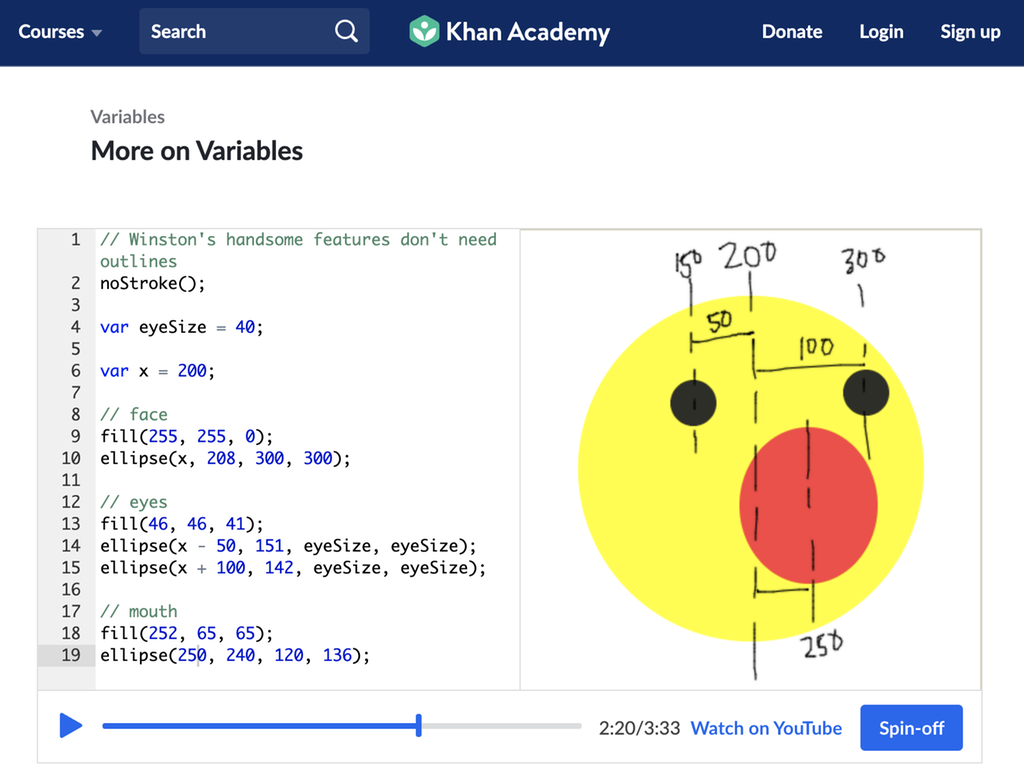
Task: Click the Khan Academy leaf logo
Action: click(424, 31)
